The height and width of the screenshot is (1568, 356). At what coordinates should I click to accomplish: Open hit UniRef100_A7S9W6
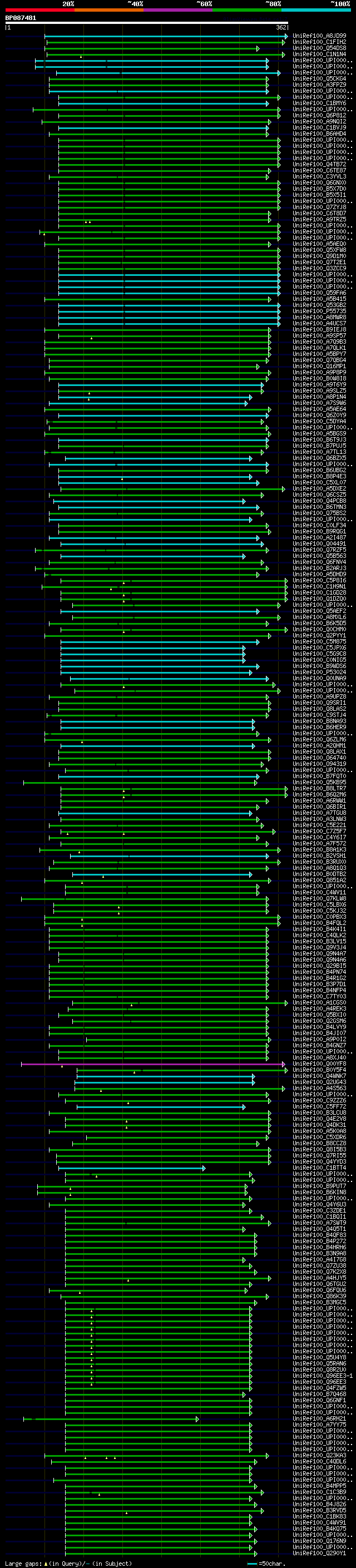point(319,403)
